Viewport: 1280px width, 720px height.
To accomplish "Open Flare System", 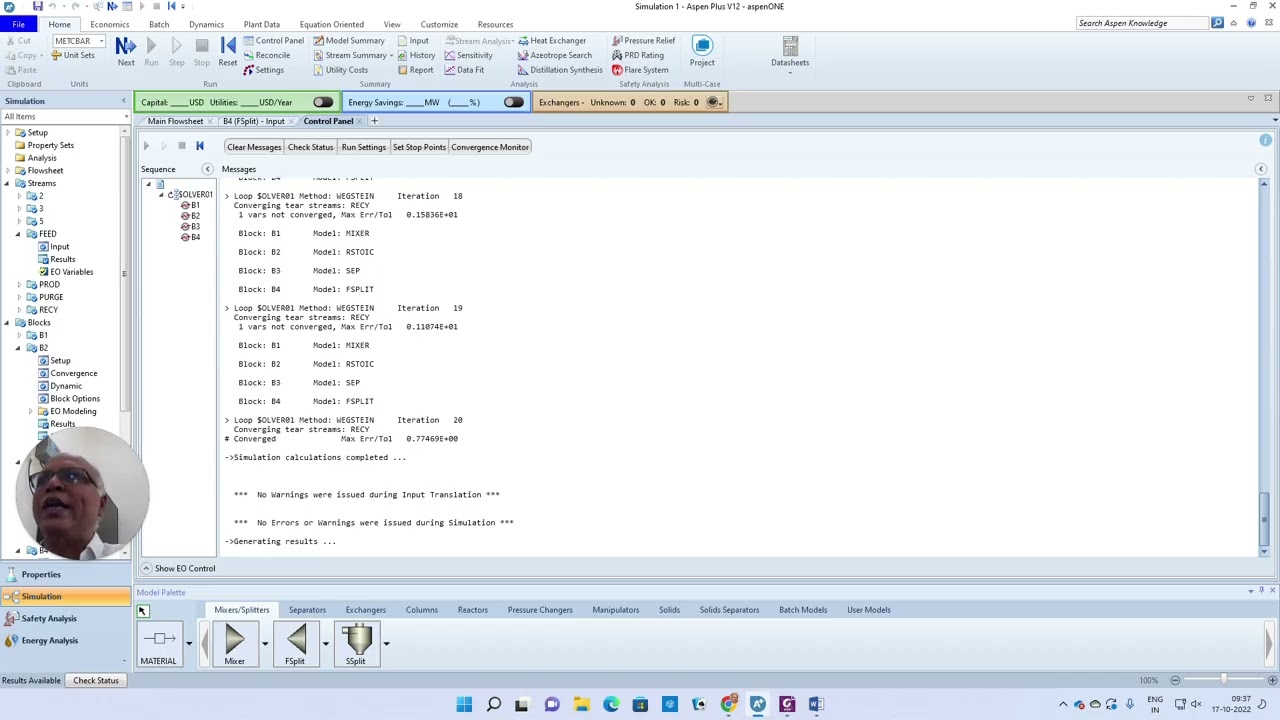I will 640,70.
